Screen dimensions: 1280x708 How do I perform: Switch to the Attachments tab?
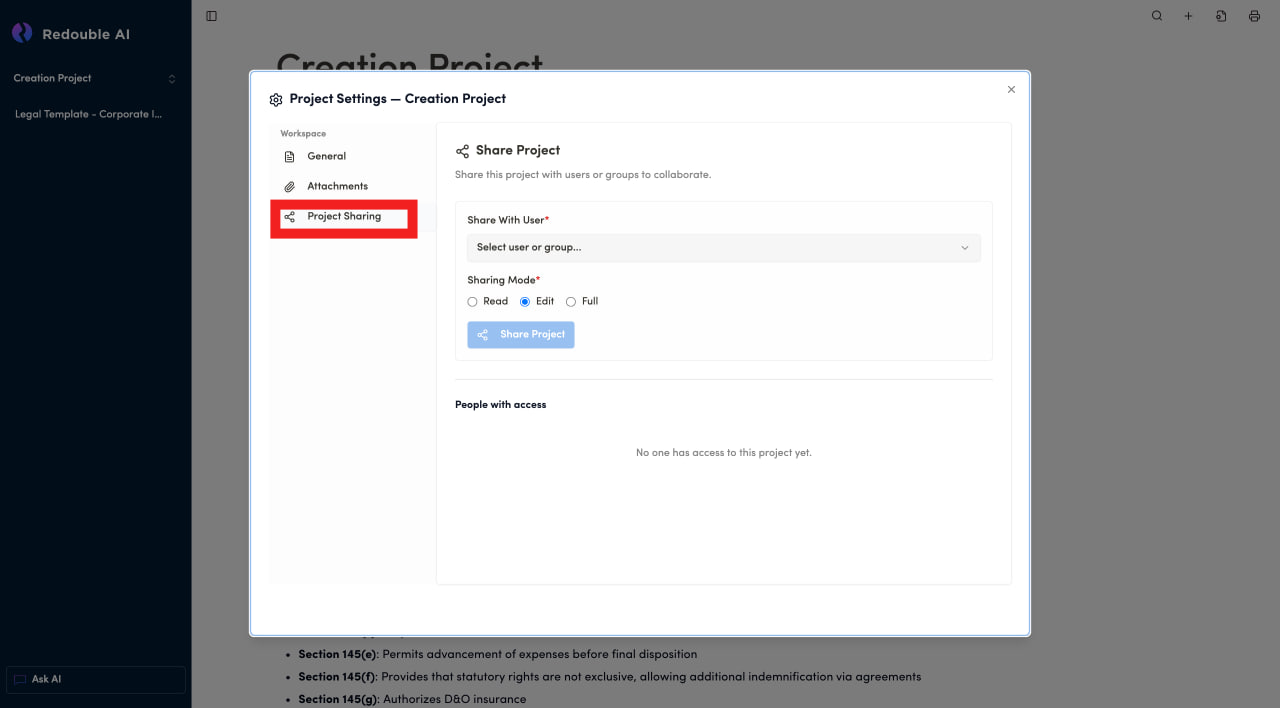[x=337, y=187]
